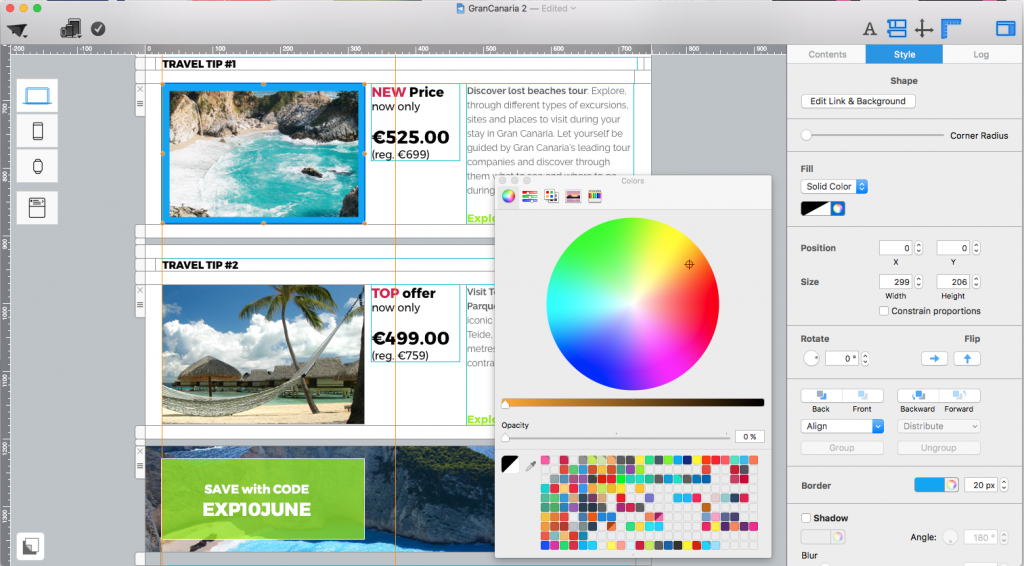Open document title Edited chevron
This screenshot has height=566, width=1024.
click(573, 8)
